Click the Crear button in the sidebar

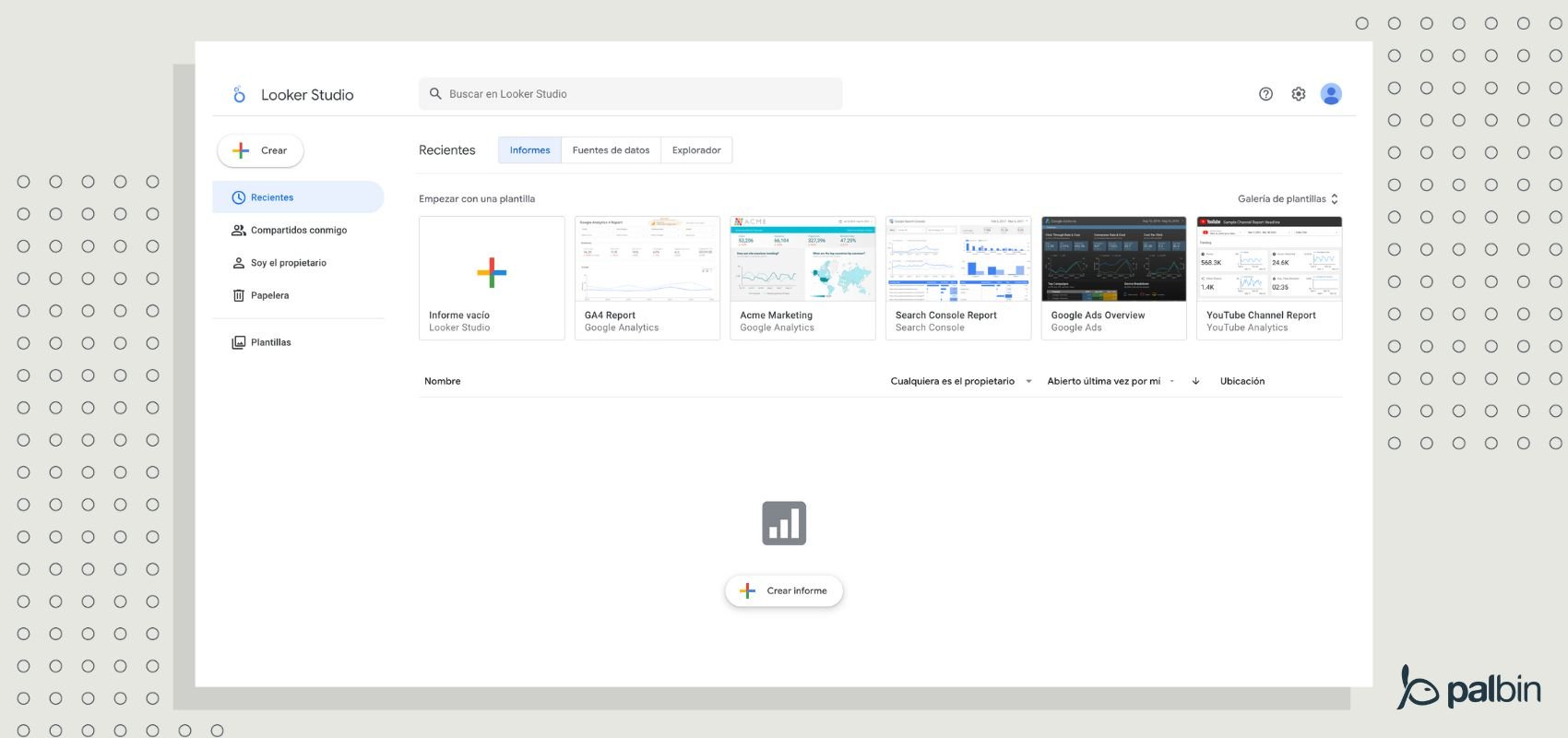261,150
